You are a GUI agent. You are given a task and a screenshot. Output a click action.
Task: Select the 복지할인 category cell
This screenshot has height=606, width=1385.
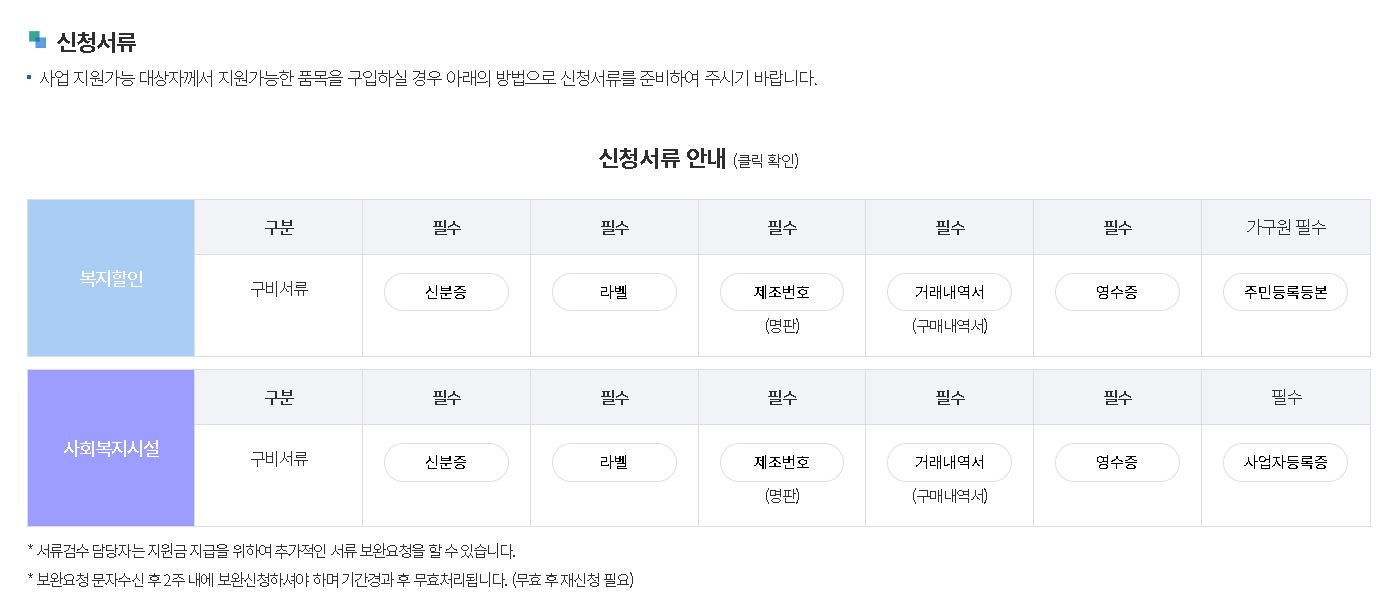(111, 278)
